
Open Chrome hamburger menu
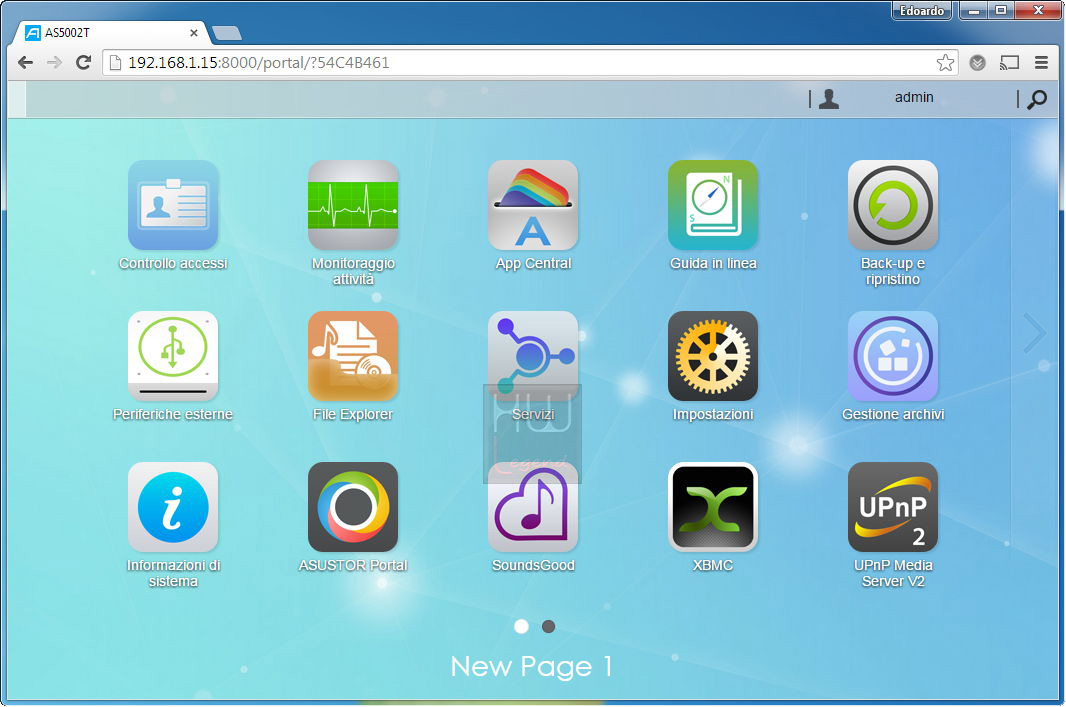coord(1041,63)
